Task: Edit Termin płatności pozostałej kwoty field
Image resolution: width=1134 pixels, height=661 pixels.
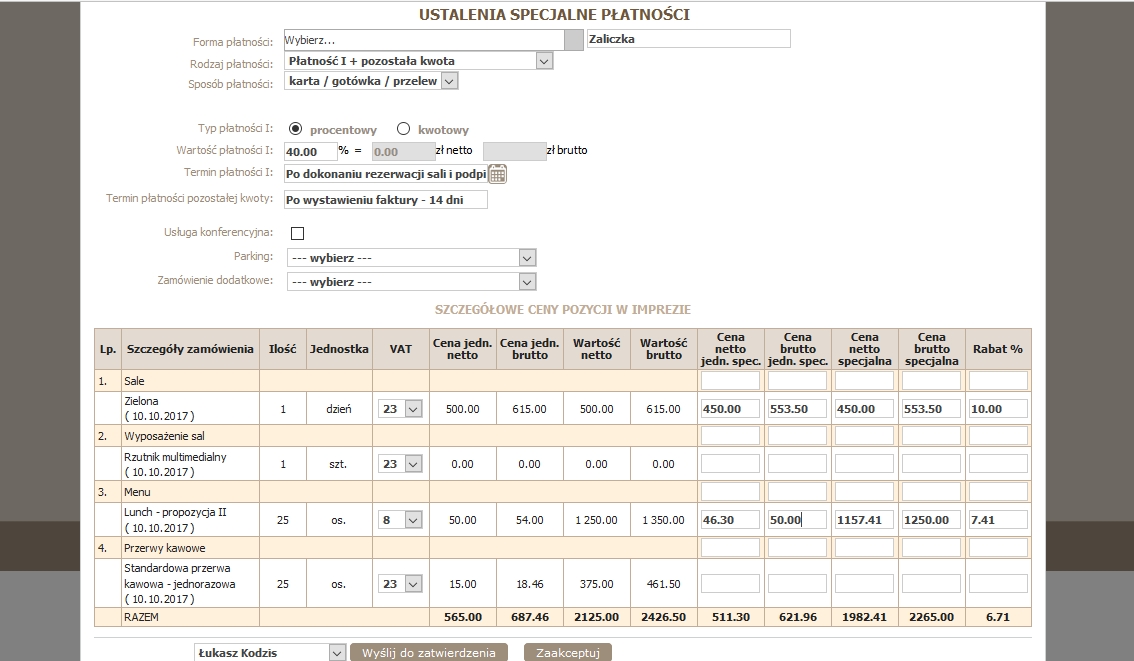Action: 385,200
